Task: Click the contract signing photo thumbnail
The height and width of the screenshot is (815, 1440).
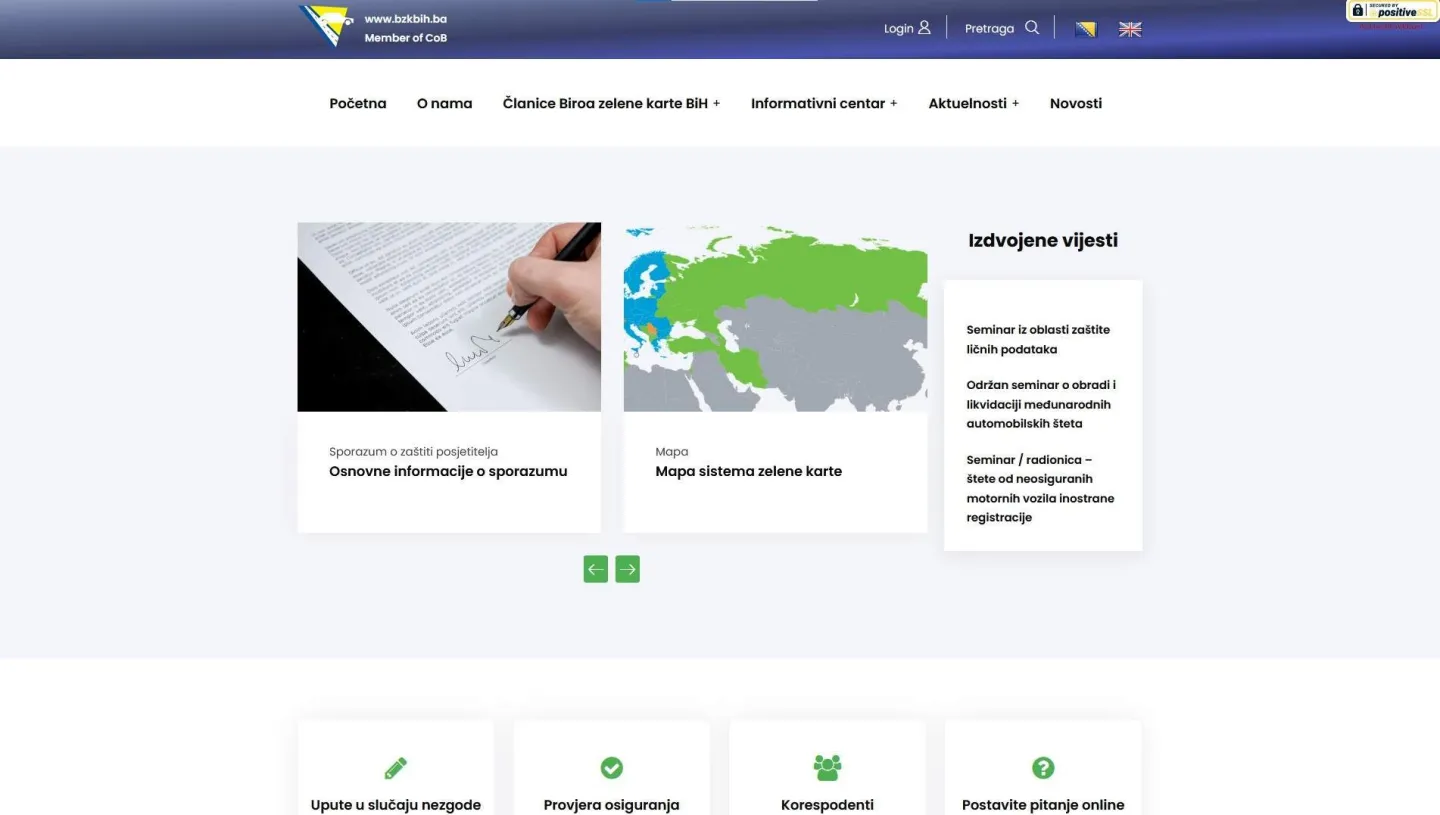Action: click(x=449, y=317)
